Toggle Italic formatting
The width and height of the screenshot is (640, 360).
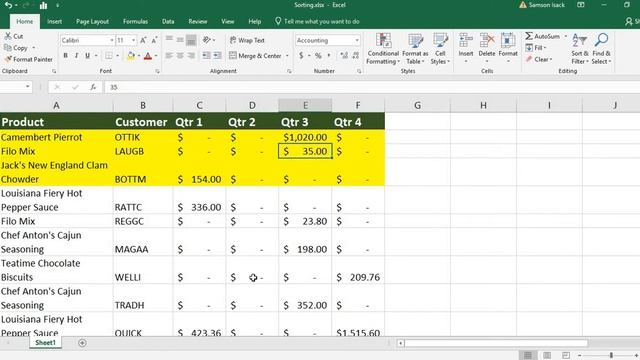pyautogui.click(x=76, y=56)
